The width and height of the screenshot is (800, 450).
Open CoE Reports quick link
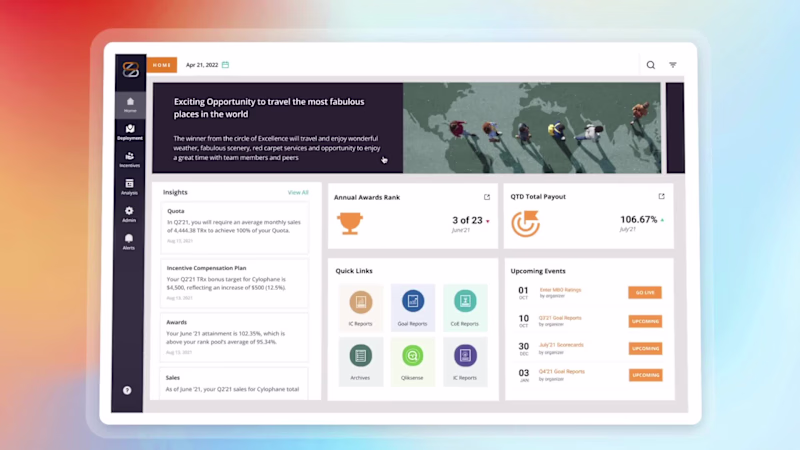coord(465,308)
